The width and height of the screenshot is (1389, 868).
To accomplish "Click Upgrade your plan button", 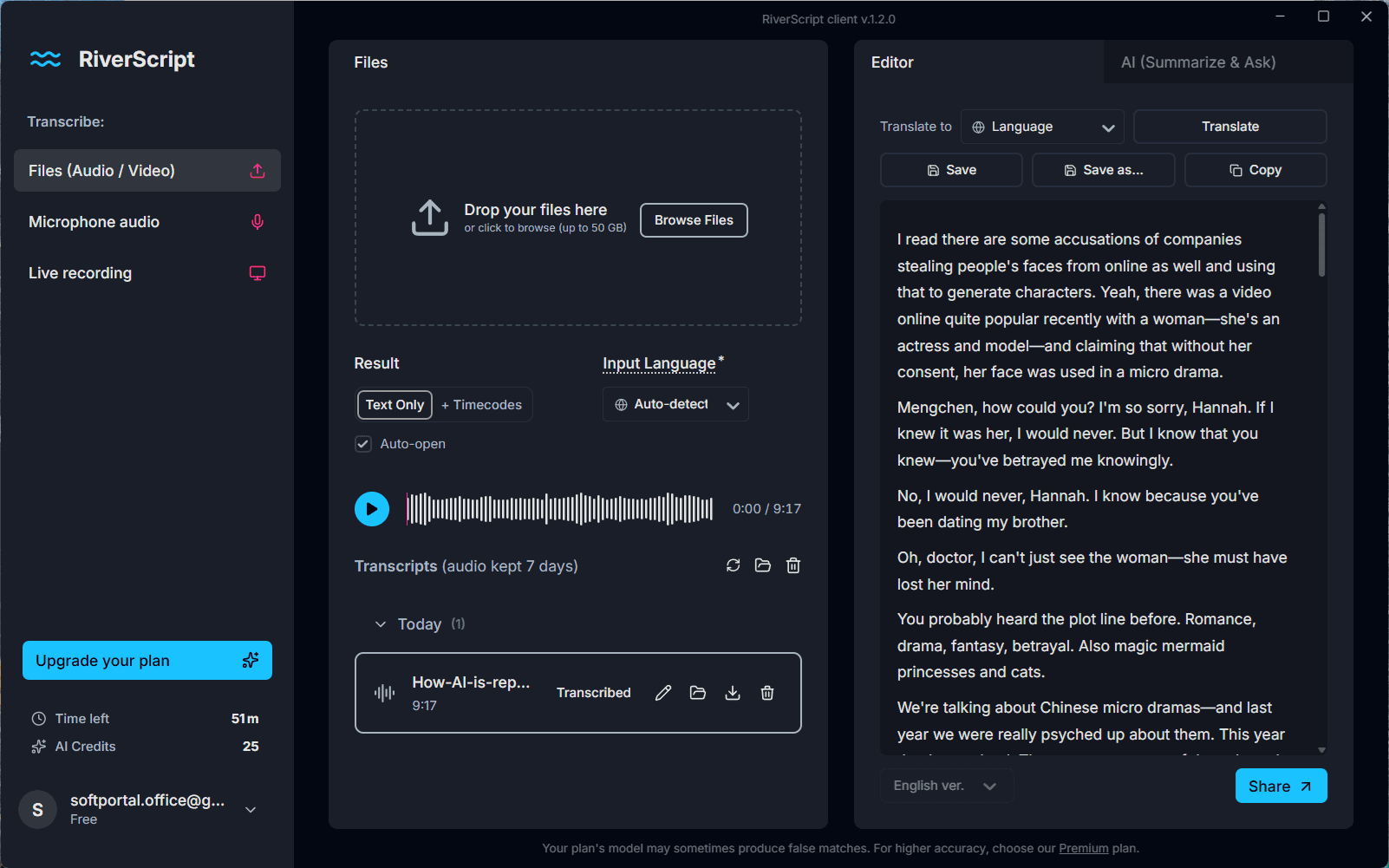I will 147,661.
